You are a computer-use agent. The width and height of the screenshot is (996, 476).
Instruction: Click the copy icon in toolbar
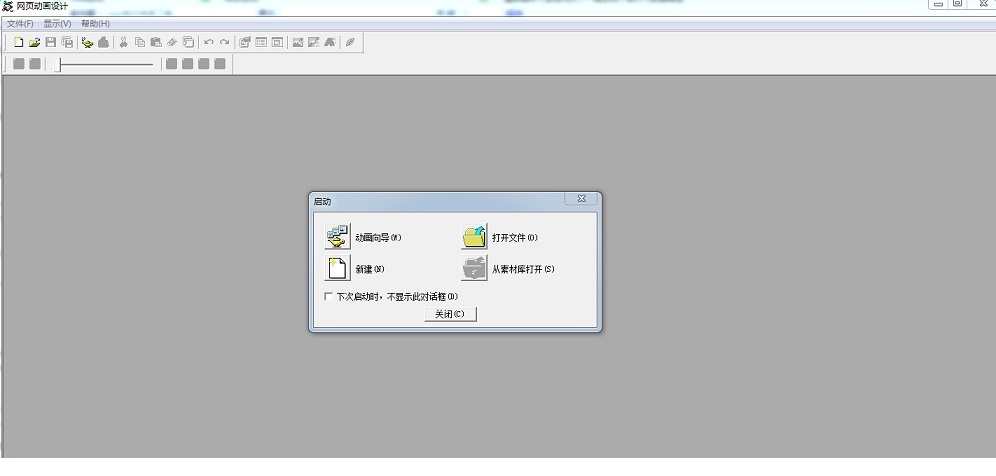point(140,43)
